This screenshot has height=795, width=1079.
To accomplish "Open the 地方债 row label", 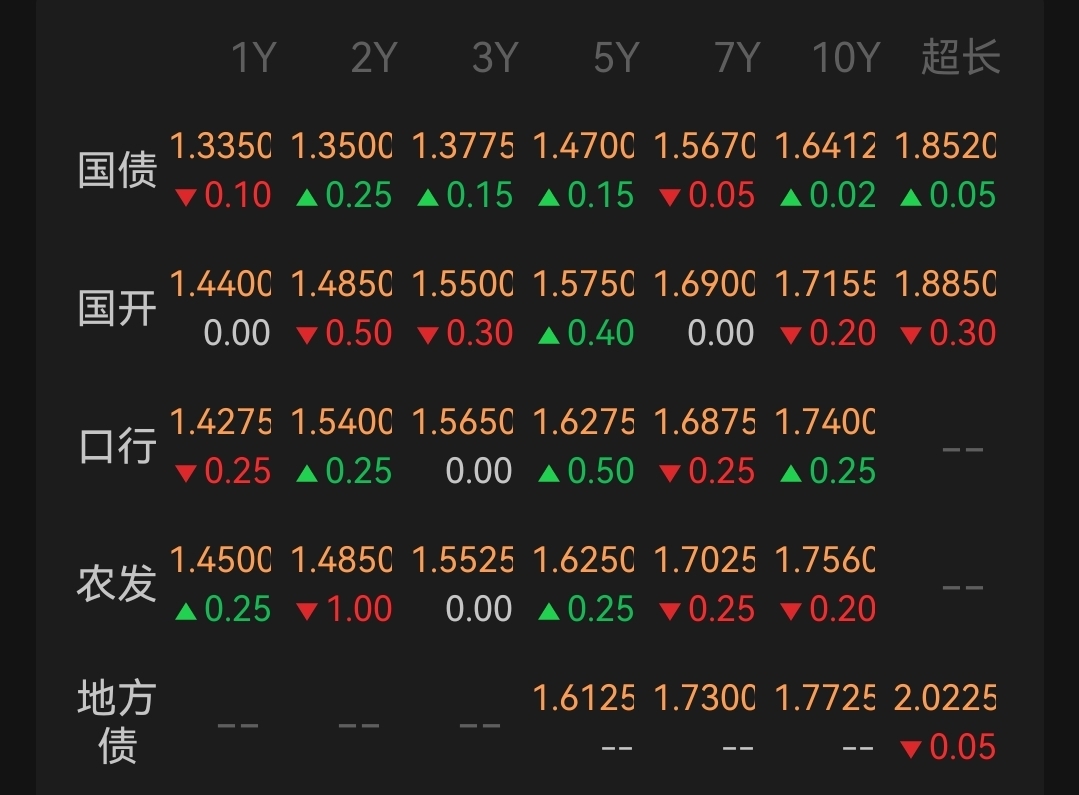I will pyautogui.click(x=117, y=721).
